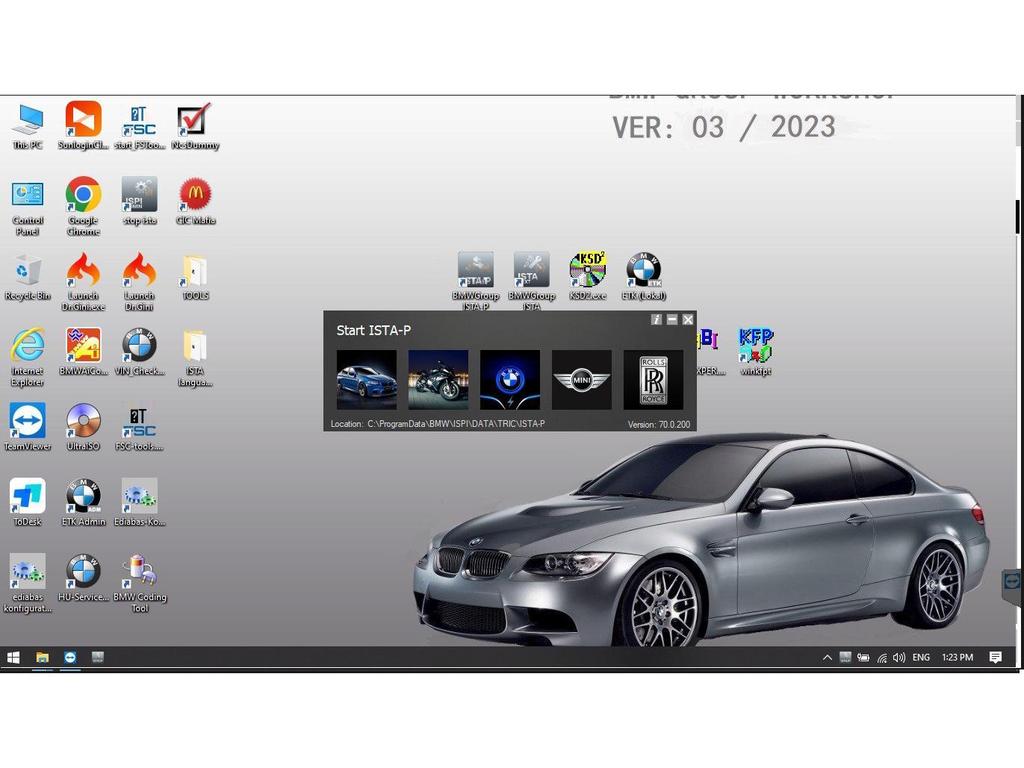Open the TOOLS folder on desktop
The height and width of the screenshot is (768, 1024).
[195, 272]
